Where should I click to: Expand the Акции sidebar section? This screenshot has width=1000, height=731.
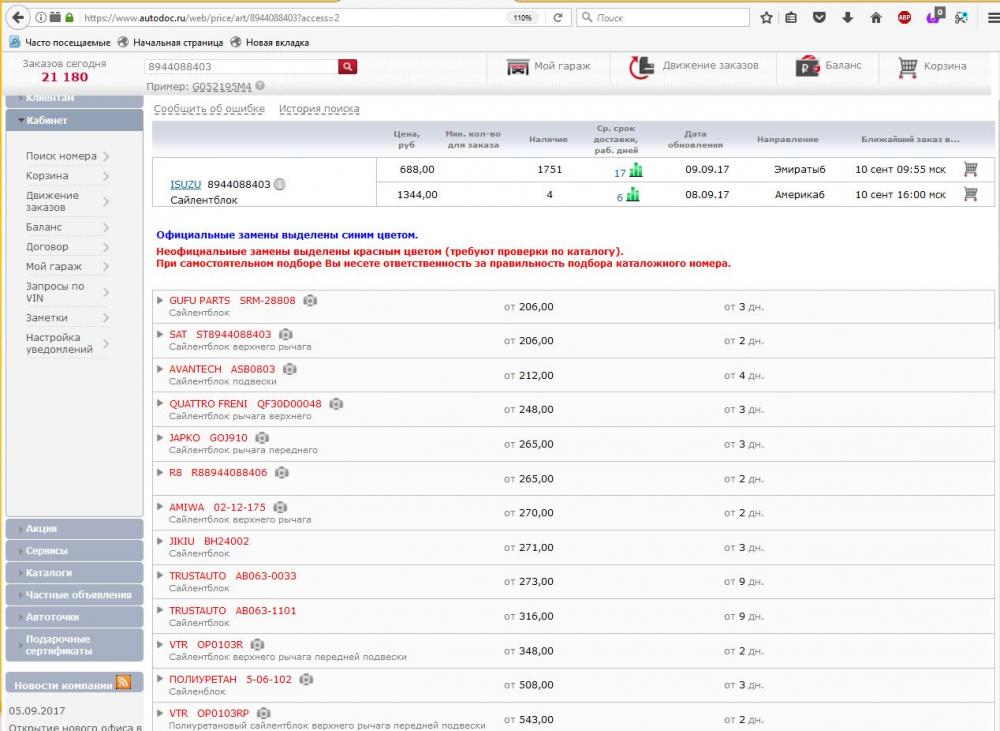pyautogui.click(x=74, y=529)
